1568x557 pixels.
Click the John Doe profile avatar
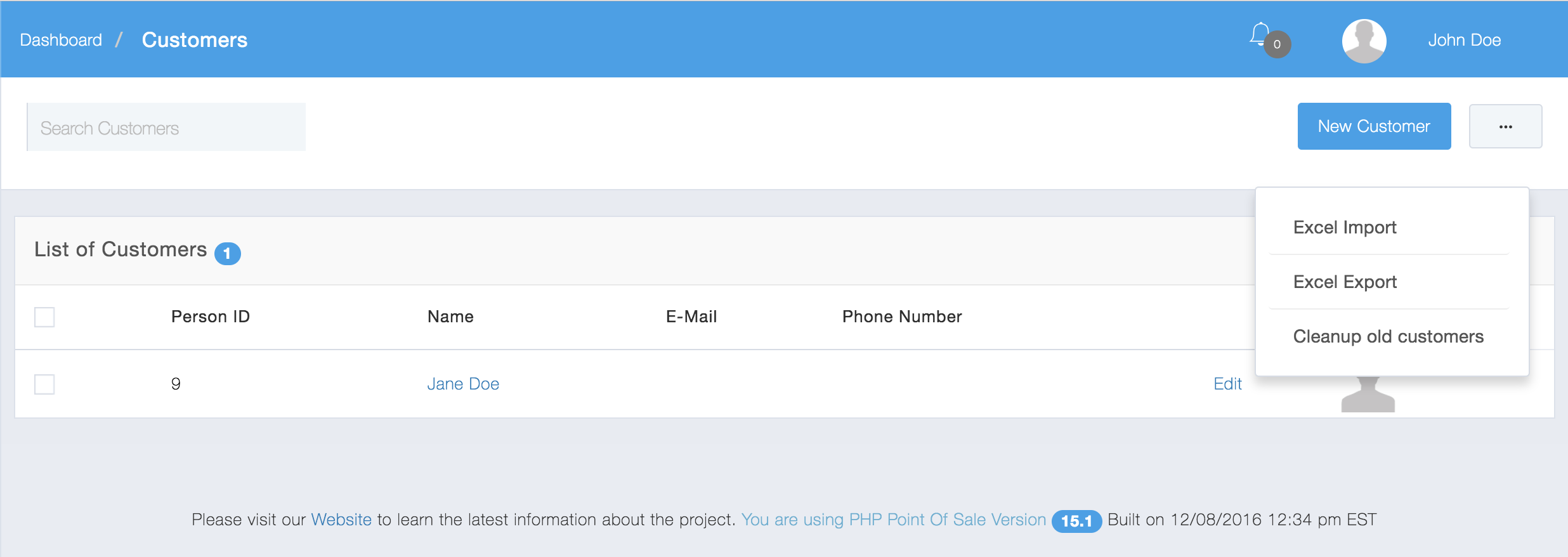[1364, 41]
